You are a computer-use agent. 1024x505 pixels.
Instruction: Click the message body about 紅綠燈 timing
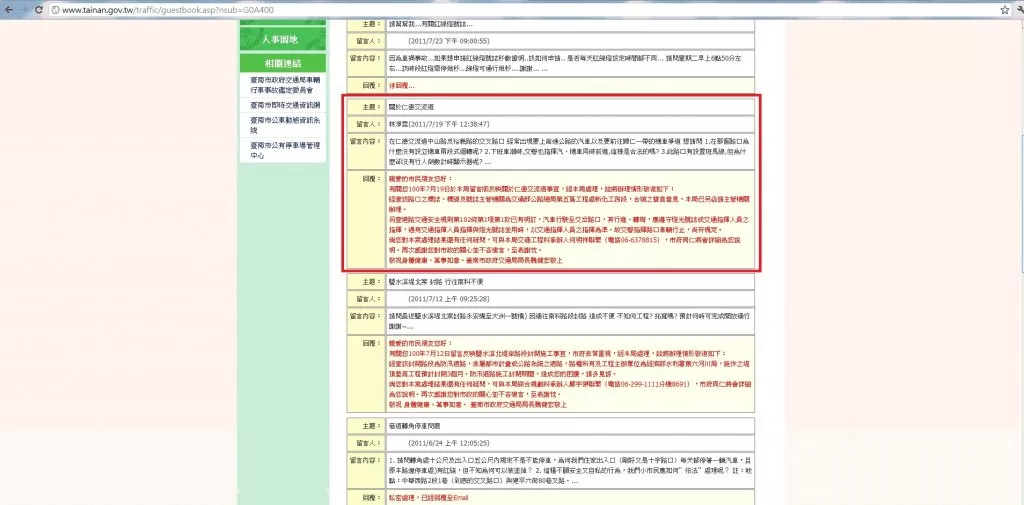[x=569, y=63]
